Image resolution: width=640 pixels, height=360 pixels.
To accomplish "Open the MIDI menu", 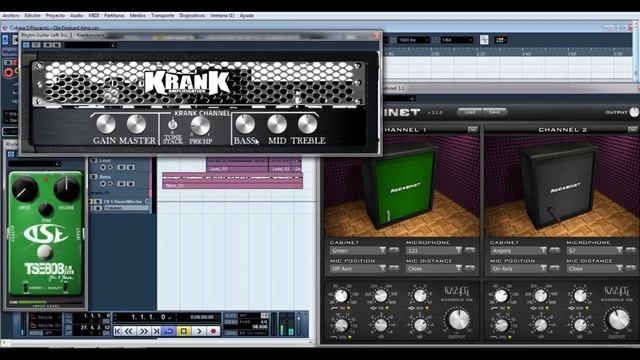I will pos(94,16).
